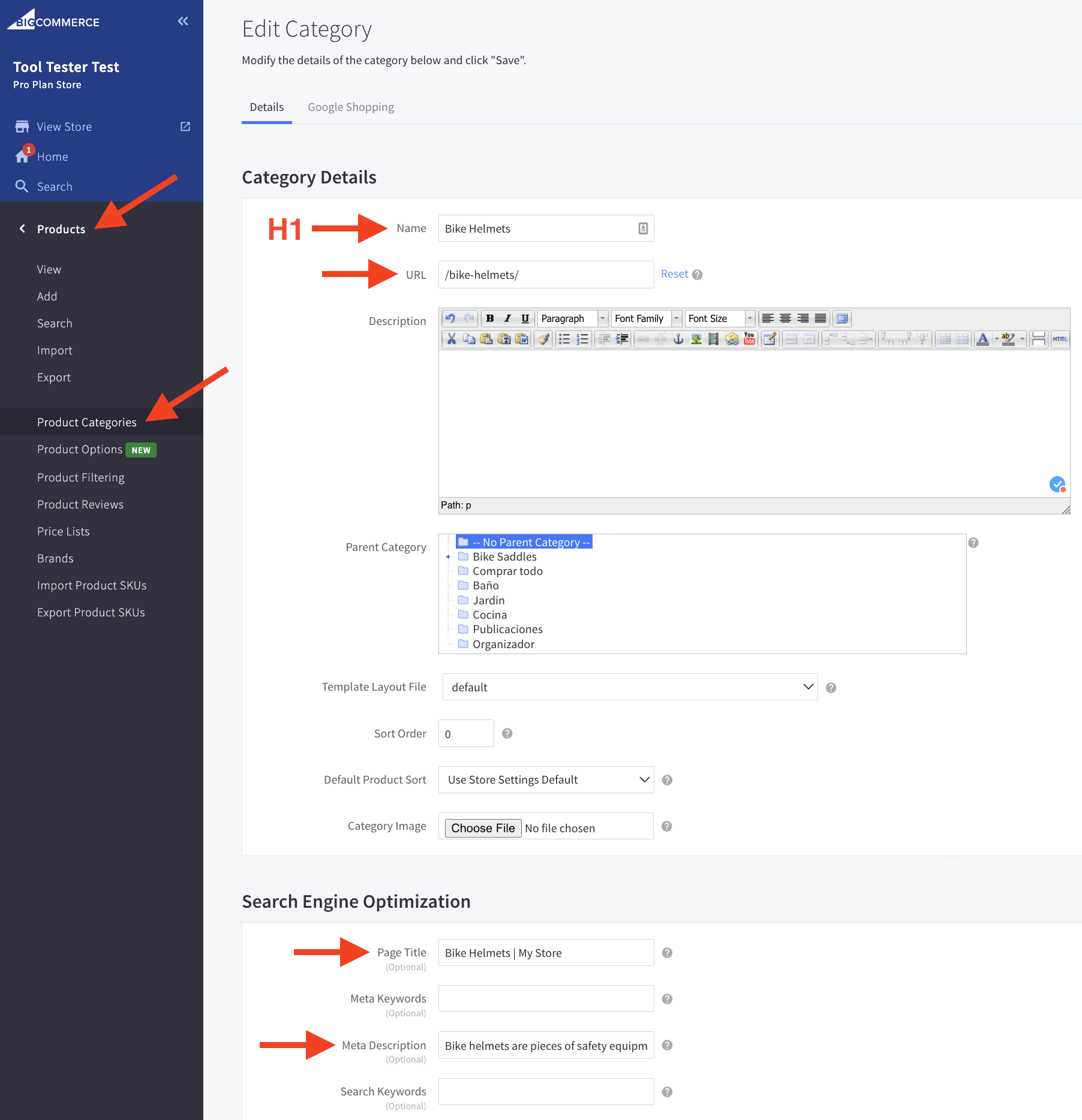Click View Store in the sidebar
Viewport: 1082px width, 1120px height.
click(x=64, y=127)
